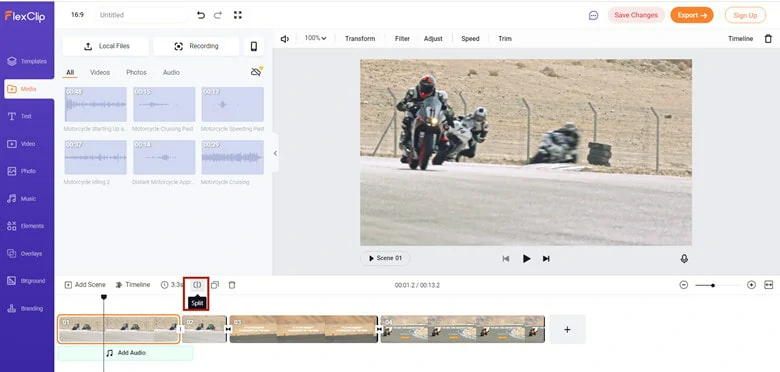Viewport: 780px width, 372px height.
Task: Click the Split scene icon
Action: click(x=197, y=285)
